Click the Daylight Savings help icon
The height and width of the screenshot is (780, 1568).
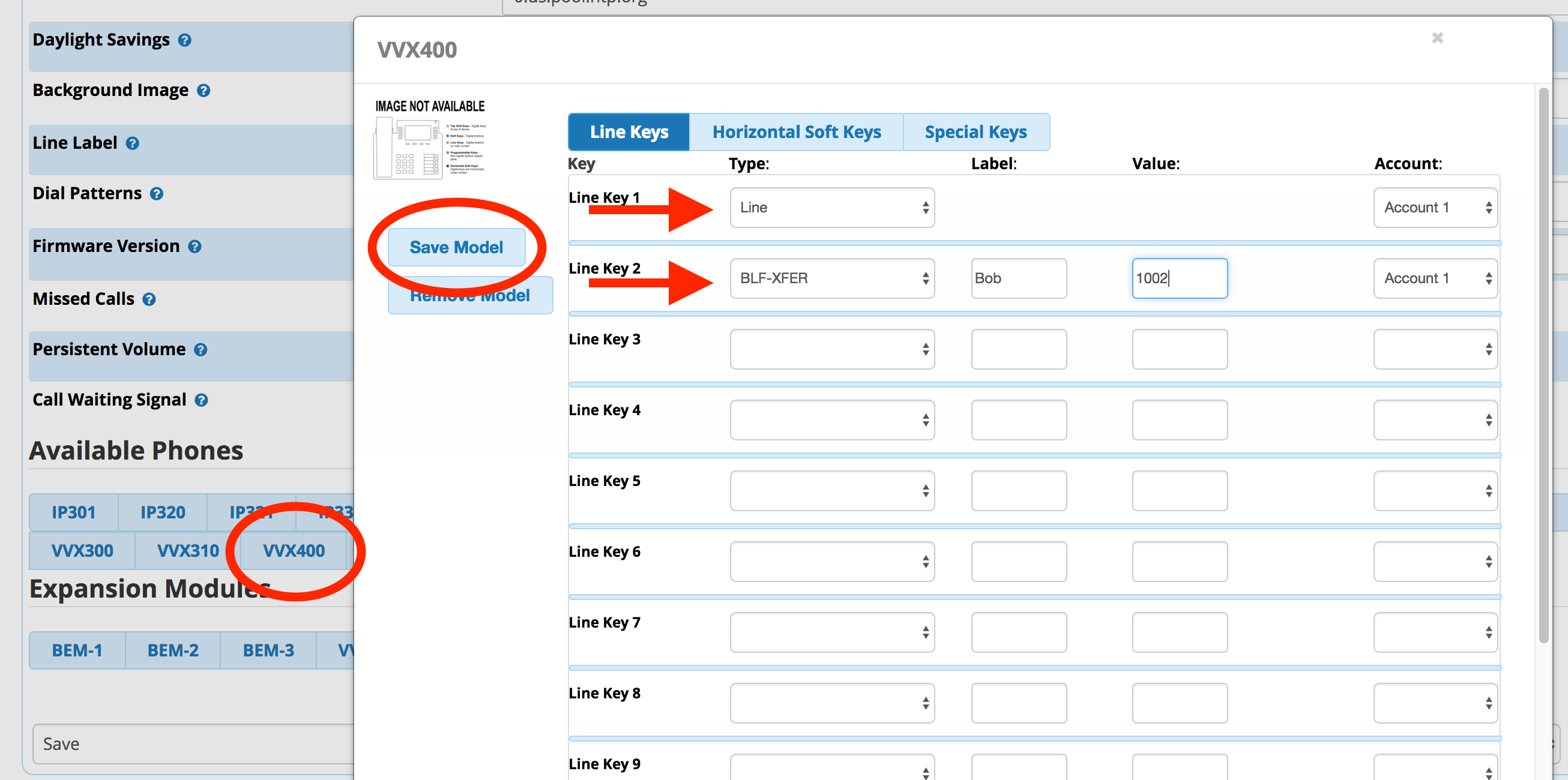(x=184, y=40)
